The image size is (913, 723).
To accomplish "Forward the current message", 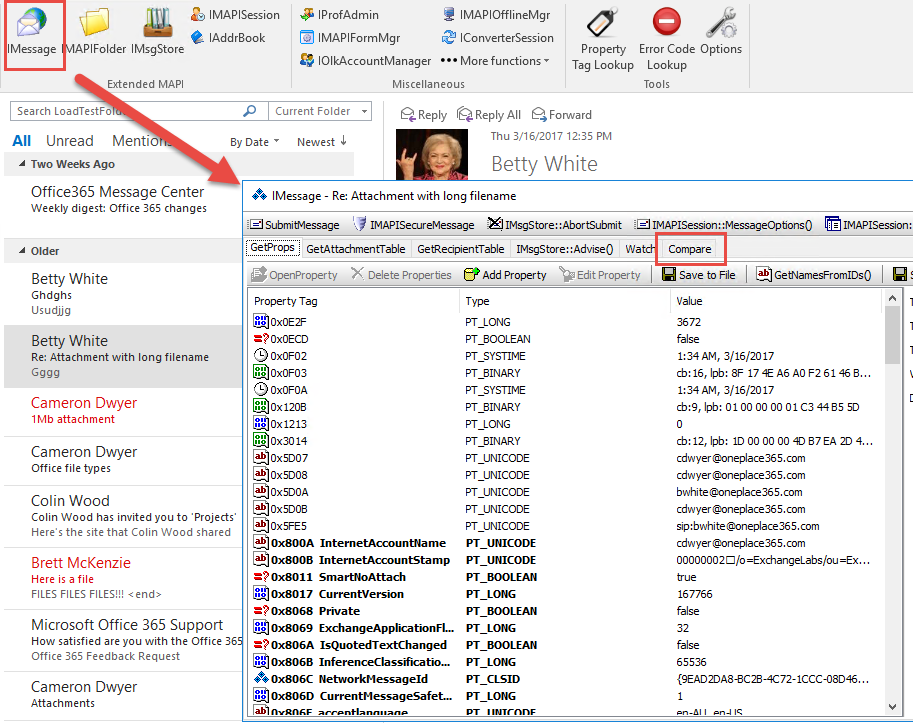I will [561, 114].
